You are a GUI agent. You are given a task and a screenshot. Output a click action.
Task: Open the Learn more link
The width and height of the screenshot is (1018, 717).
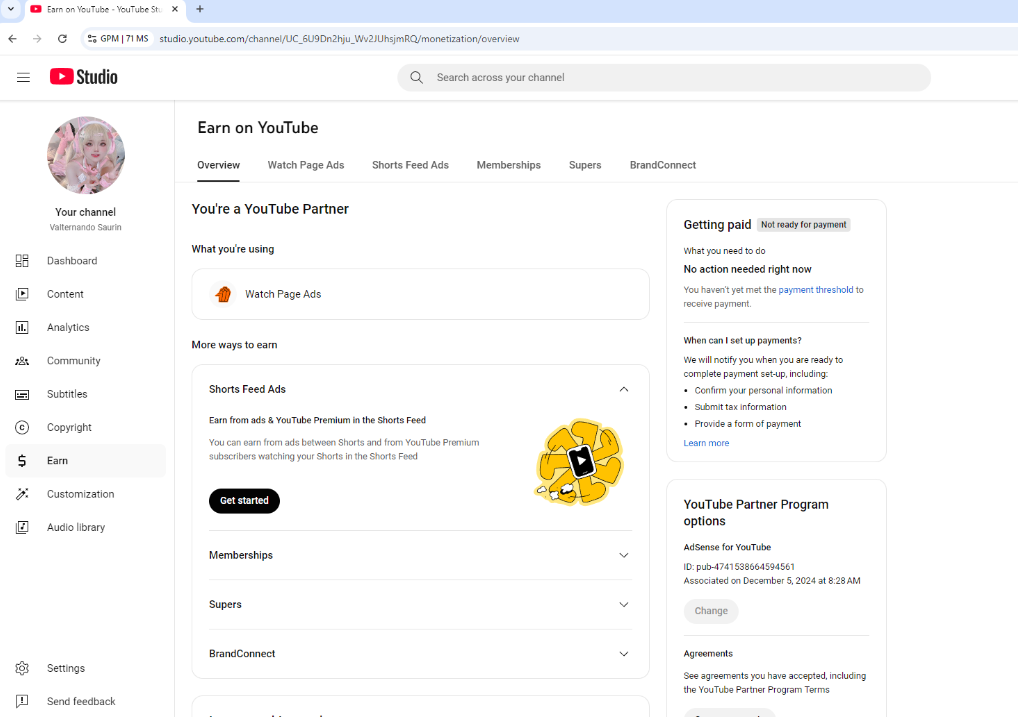(706, 443)
